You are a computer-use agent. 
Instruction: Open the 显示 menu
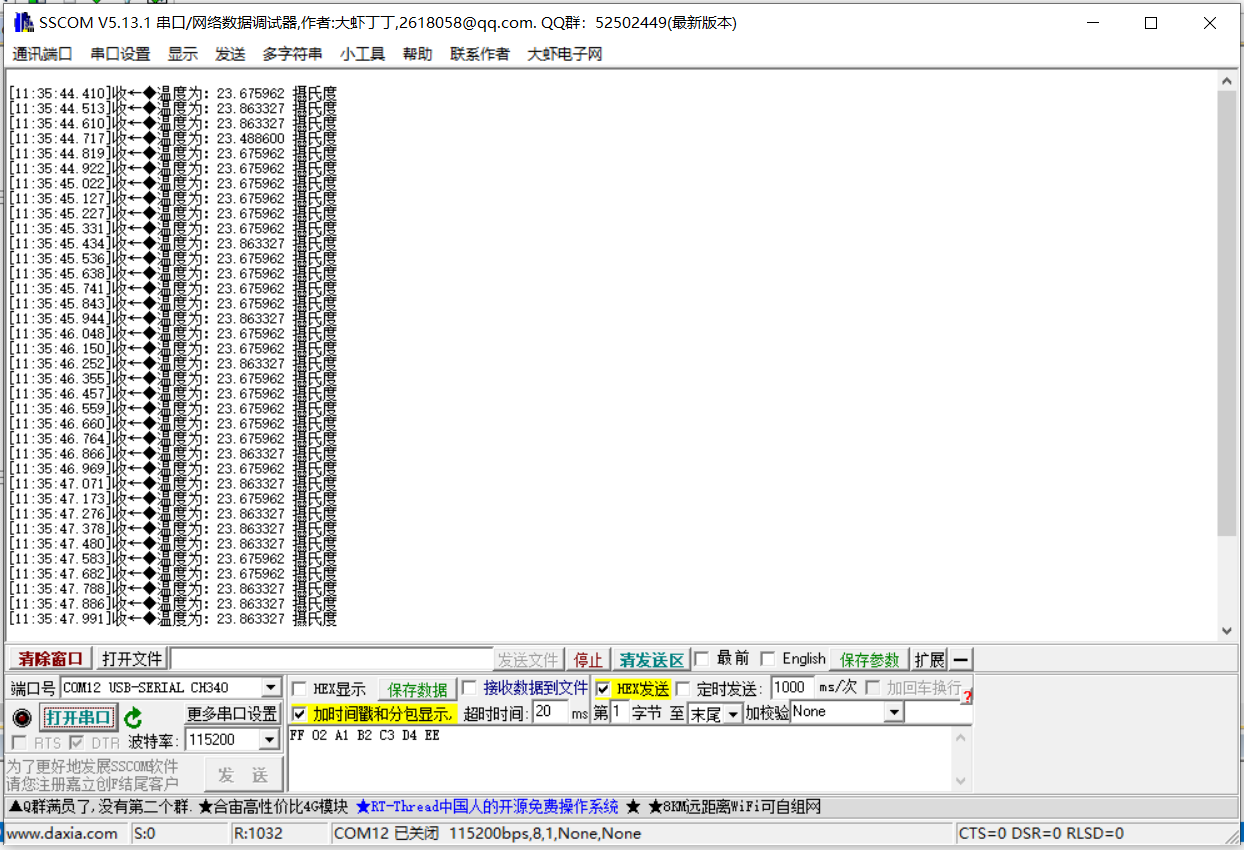click(x=182, y=54)
